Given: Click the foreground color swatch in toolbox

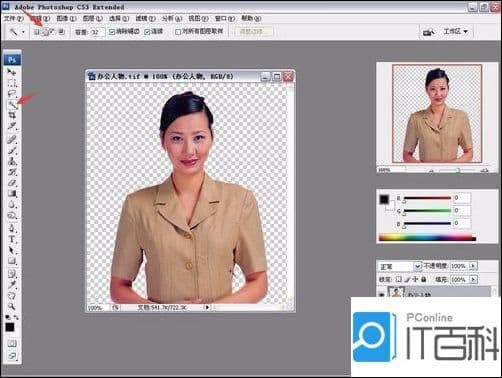Looking at the screenshot, I should [x=10, y=327].
